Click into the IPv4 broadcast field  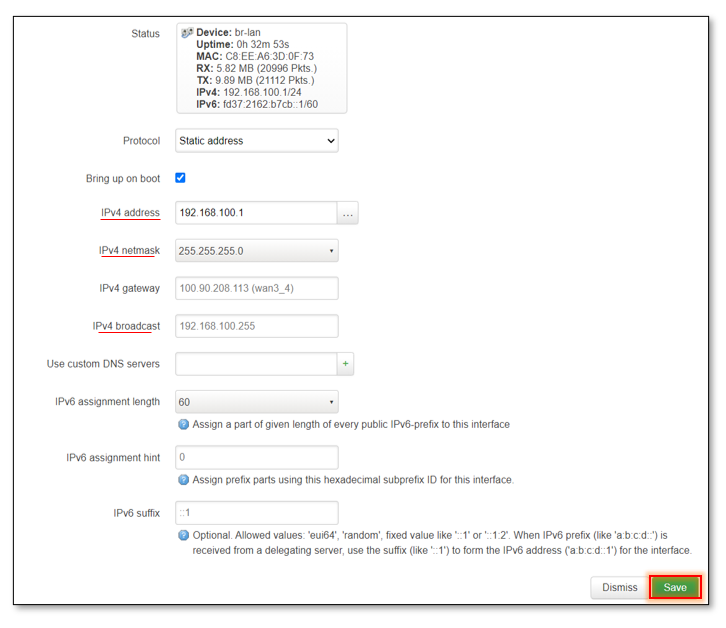click(257, 326)
